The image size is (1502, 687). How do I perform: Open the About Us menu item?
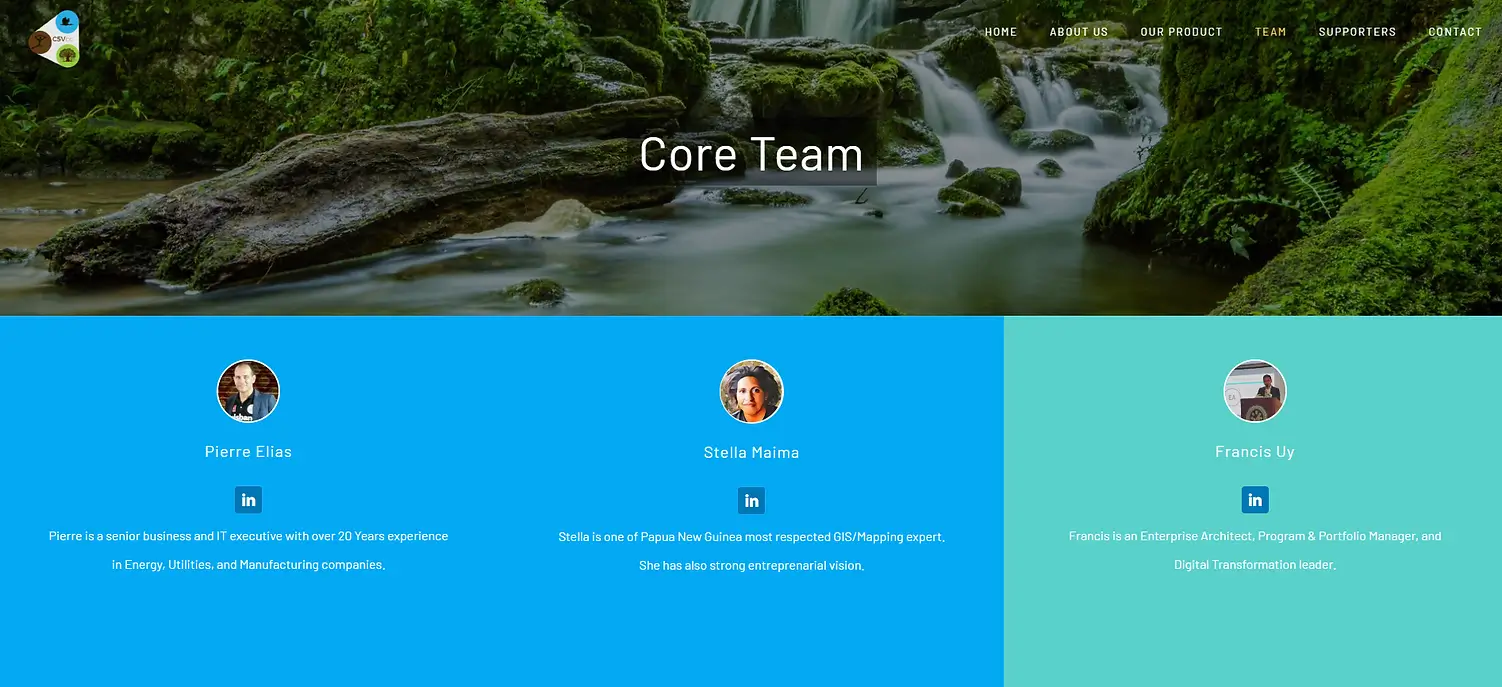pos(1078,32)
